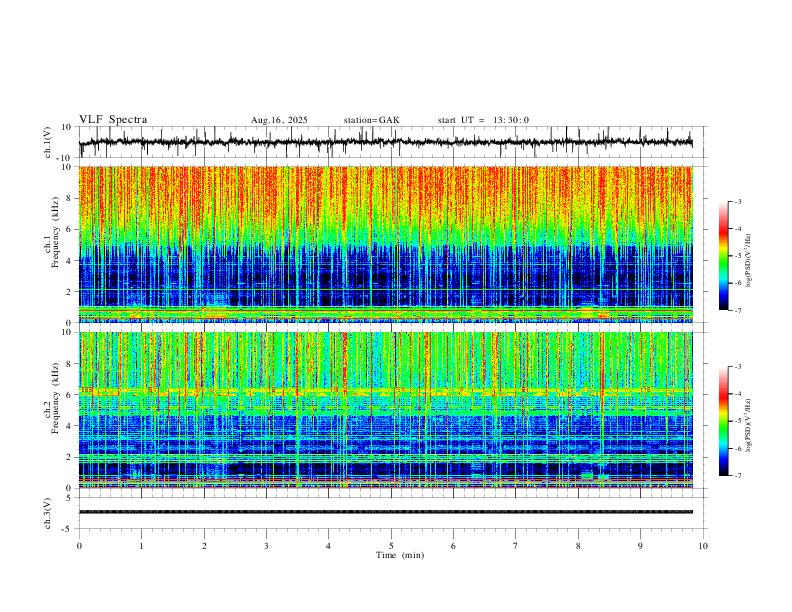Click the "9" tick on the time axis
Image resolution: width=792 pixels, height=612 pixels.
640,546
